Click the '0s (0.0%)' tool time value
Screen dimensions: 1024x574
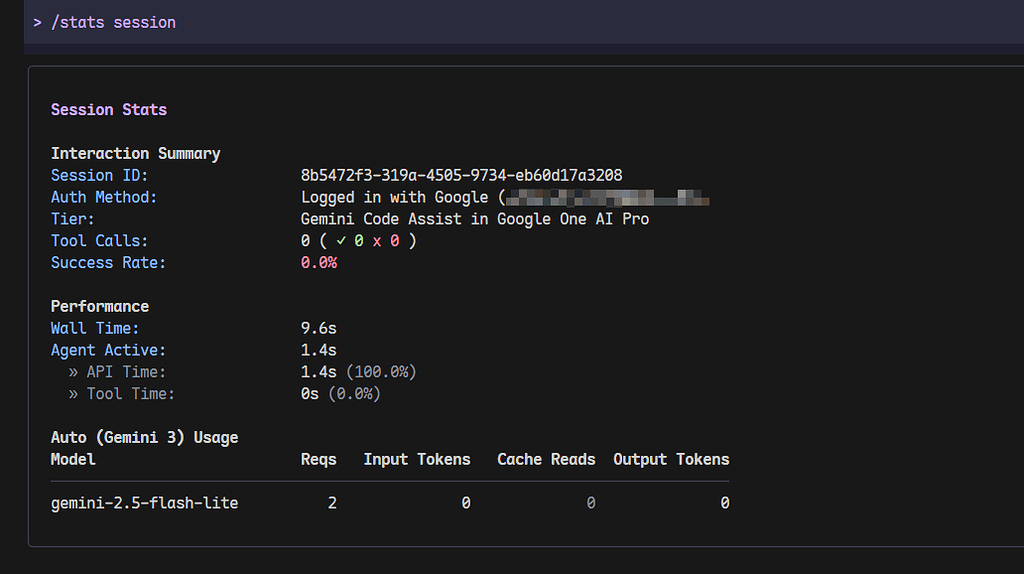(340, 394)
